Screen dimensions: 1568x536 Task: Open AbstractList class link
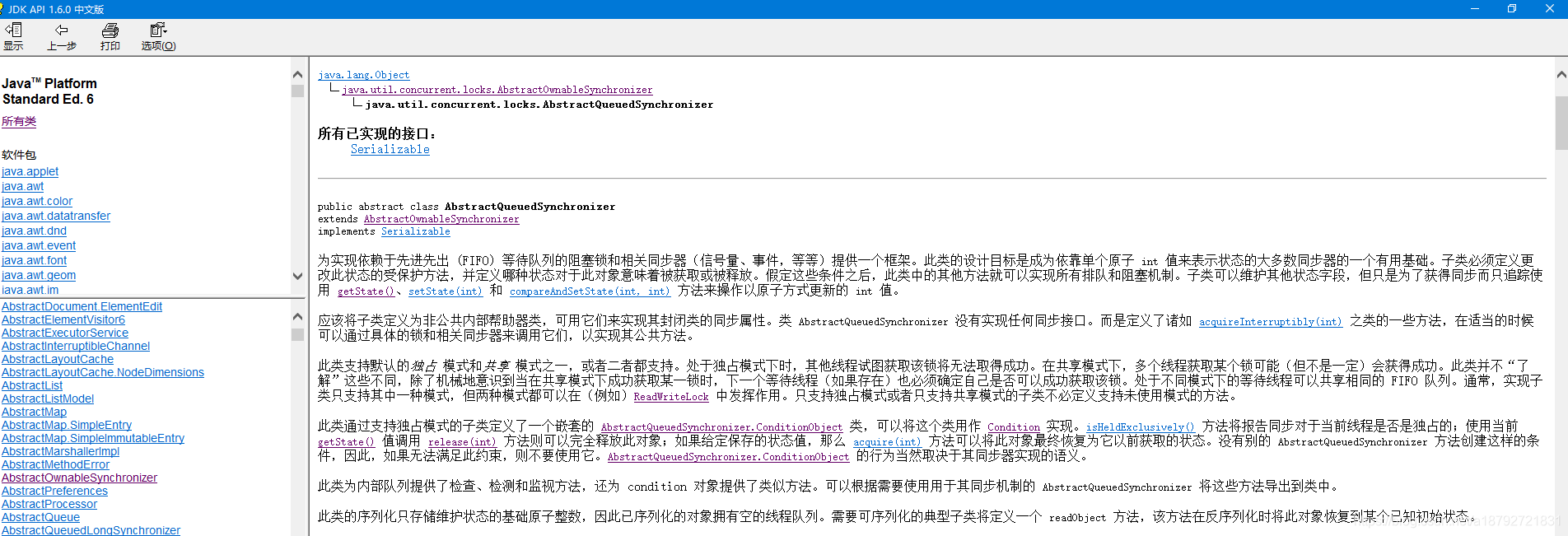tap(32, 385)
